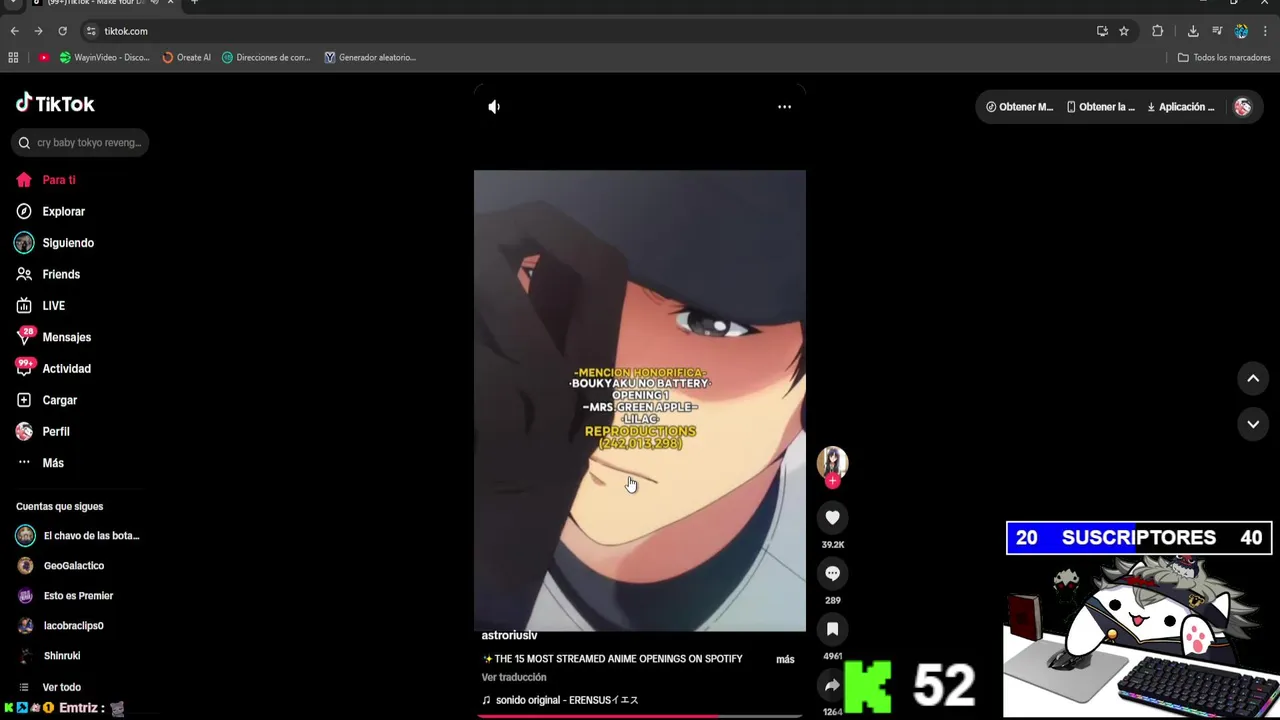Click the install app icon in the address bar

[1102, 31]
